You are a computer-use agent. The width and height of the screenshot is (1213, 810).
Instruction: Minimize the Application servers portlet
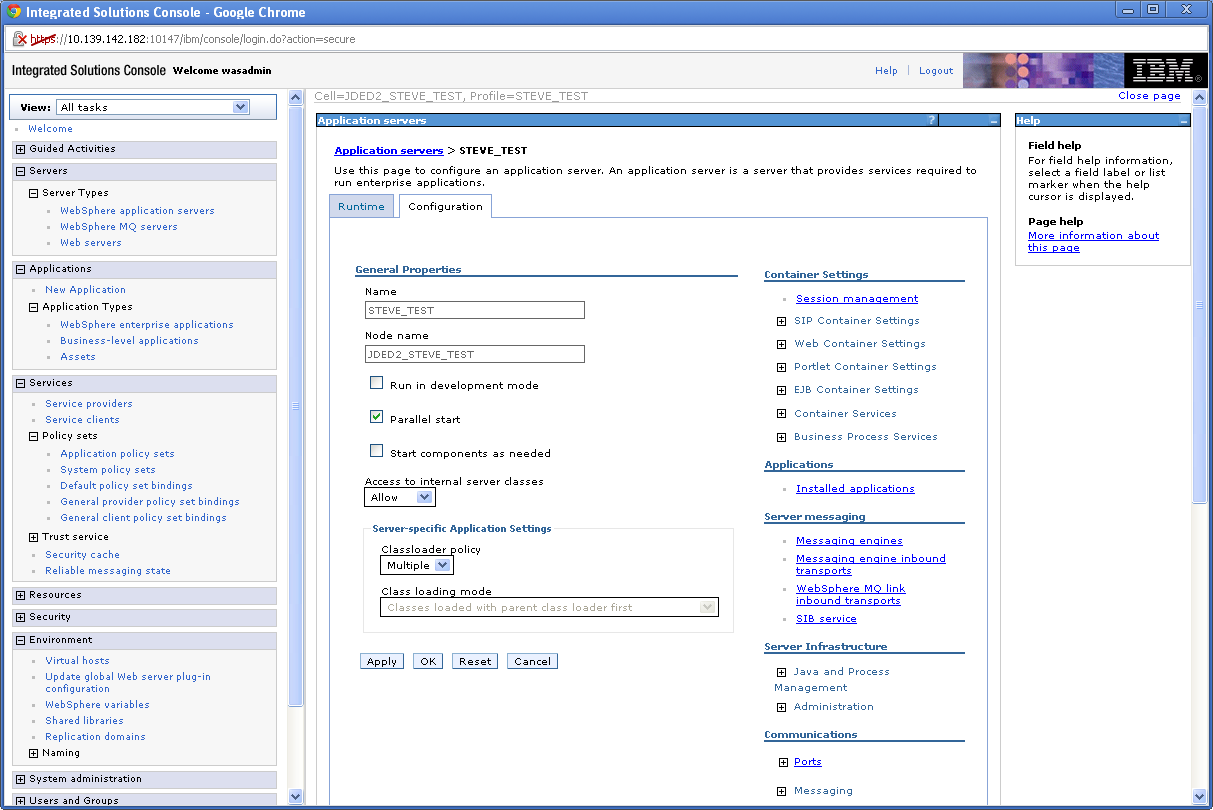[993, 120]
